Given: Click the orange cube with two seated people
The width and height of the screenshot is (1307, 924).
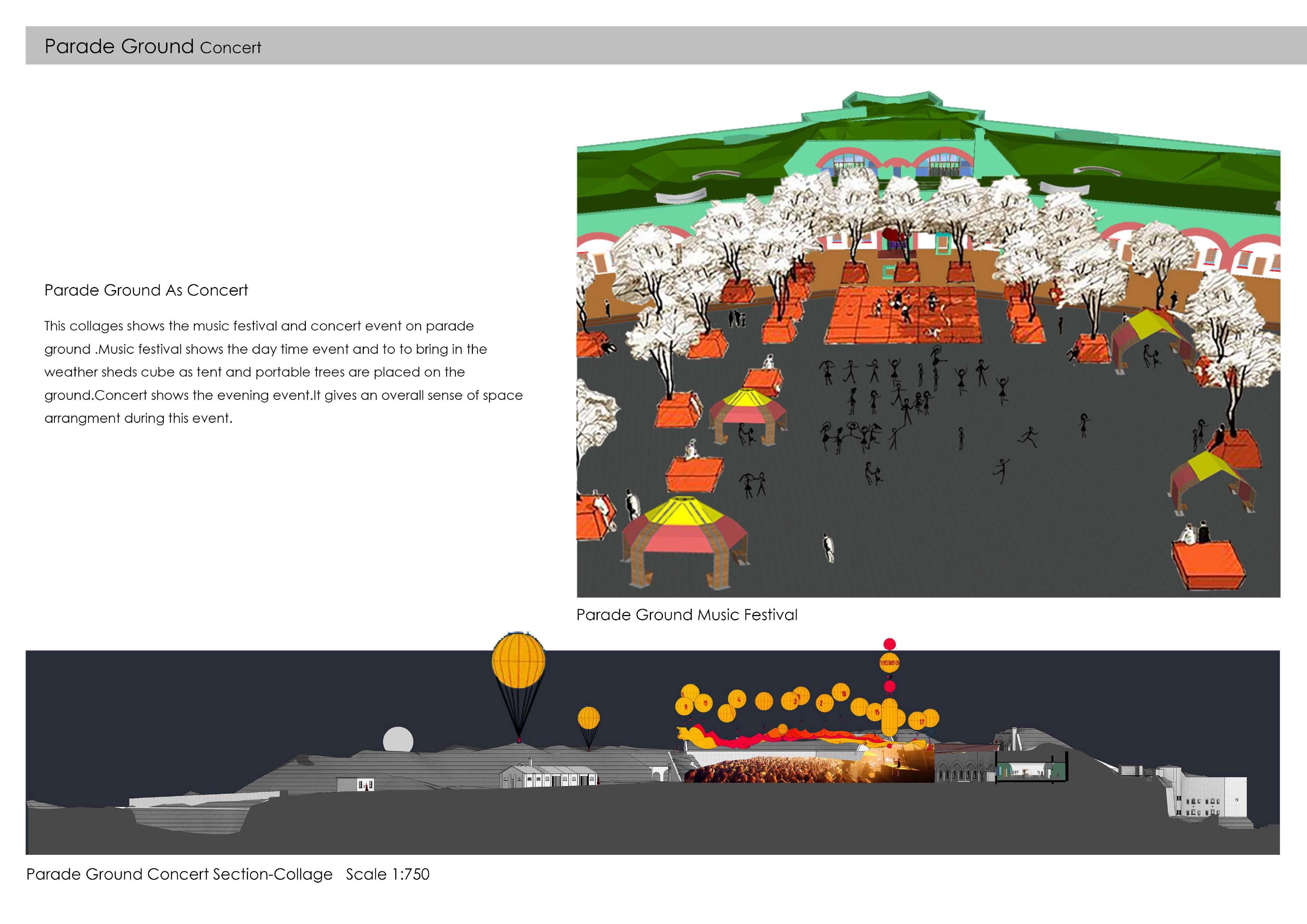Looking at the screenshot, I should tap(1208, 564).
